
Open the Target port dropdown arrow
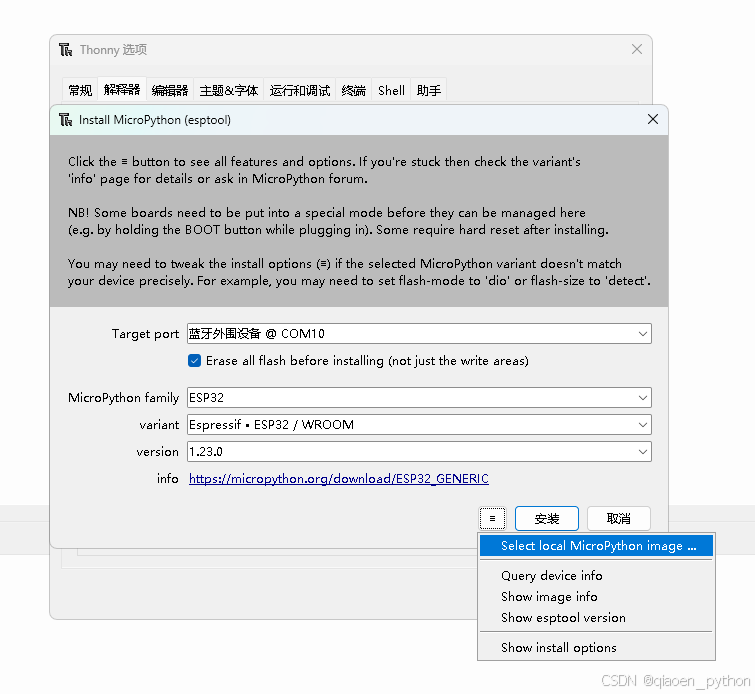tap(642, 334)
